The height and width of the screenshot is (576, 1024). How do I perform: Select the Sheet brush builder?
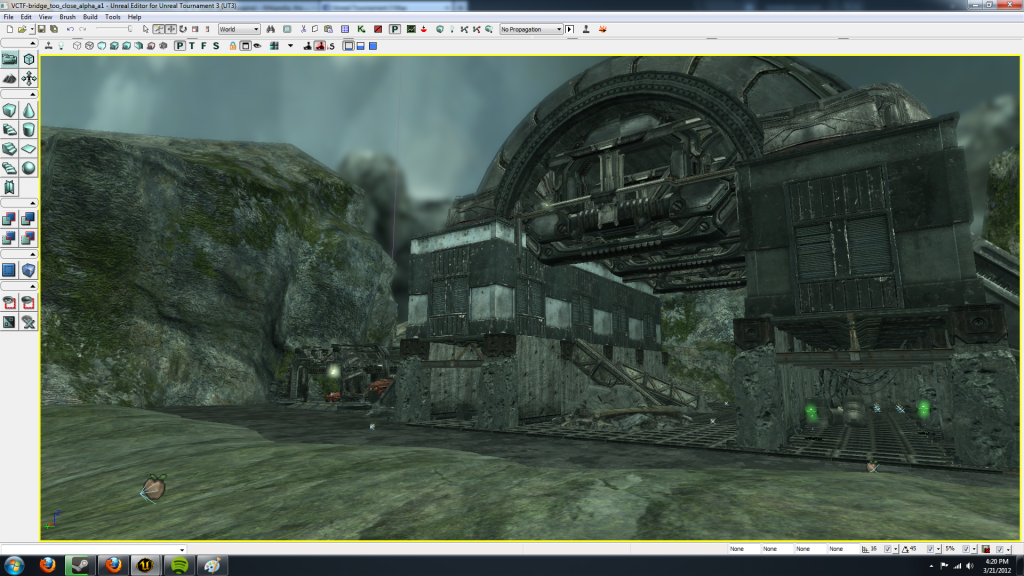pyautogui.click(x=29, y=149)
